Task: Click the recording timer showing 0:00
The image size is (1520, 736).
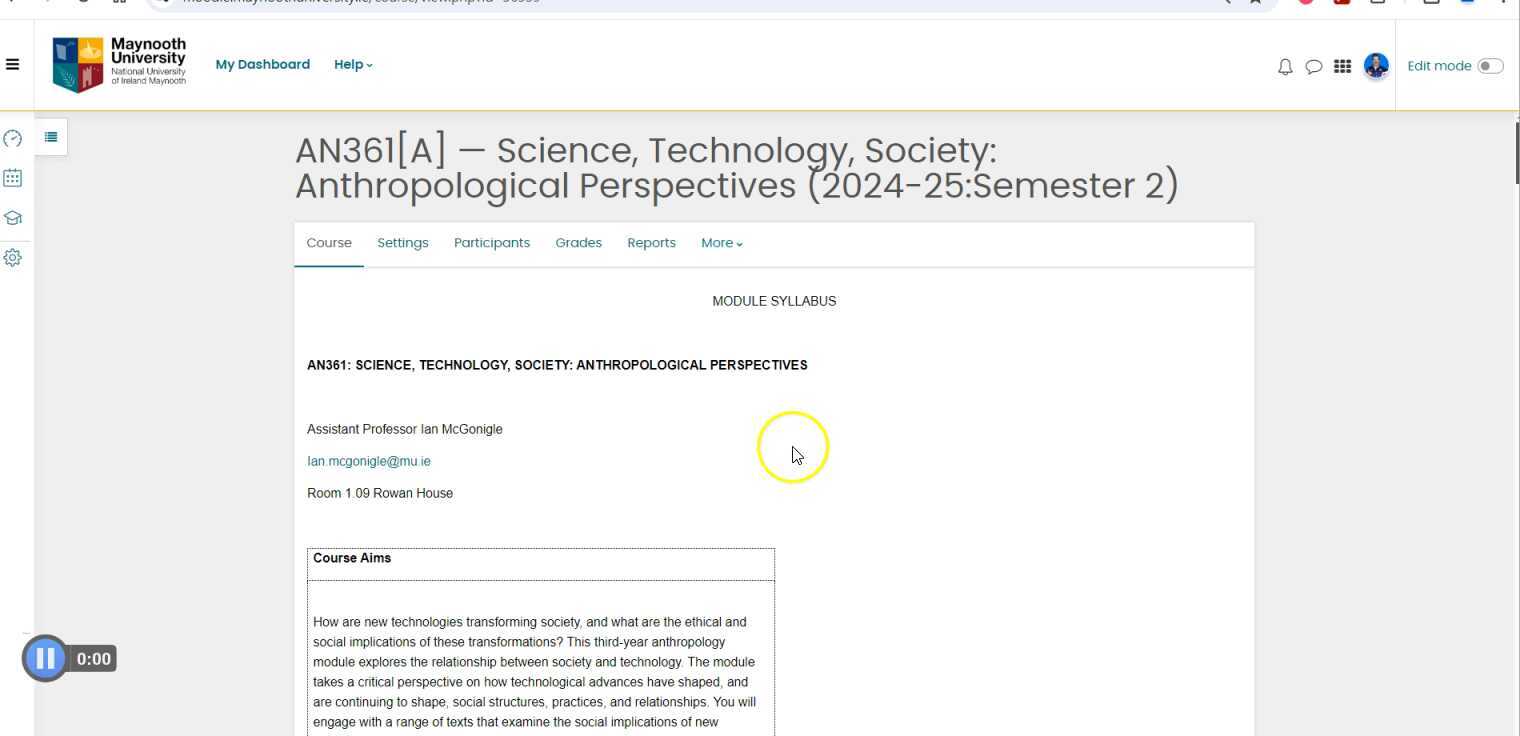Action: tap(94, 659)
